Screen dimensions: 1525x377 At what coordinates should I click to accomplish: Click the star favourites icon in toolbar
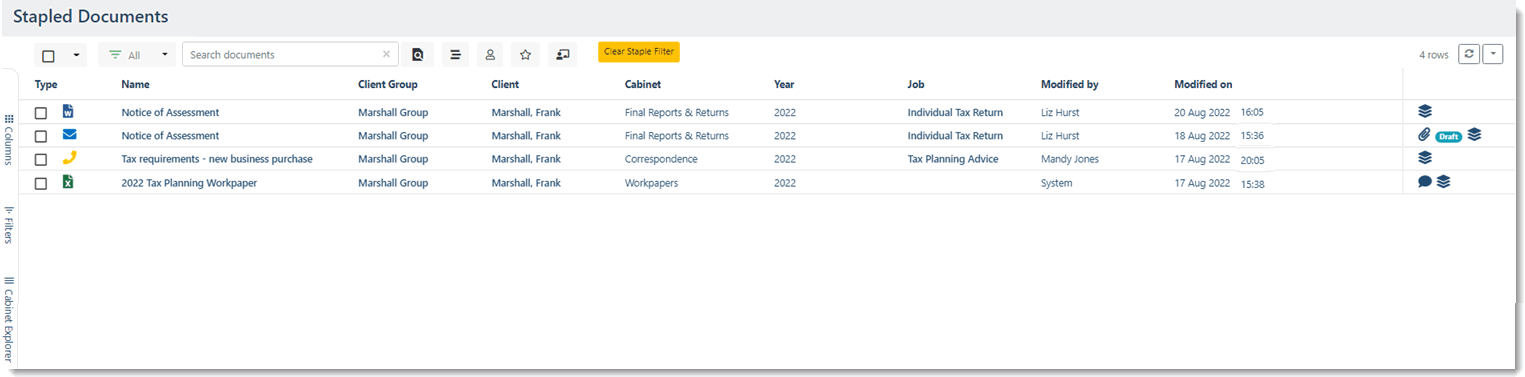[525, 55]
